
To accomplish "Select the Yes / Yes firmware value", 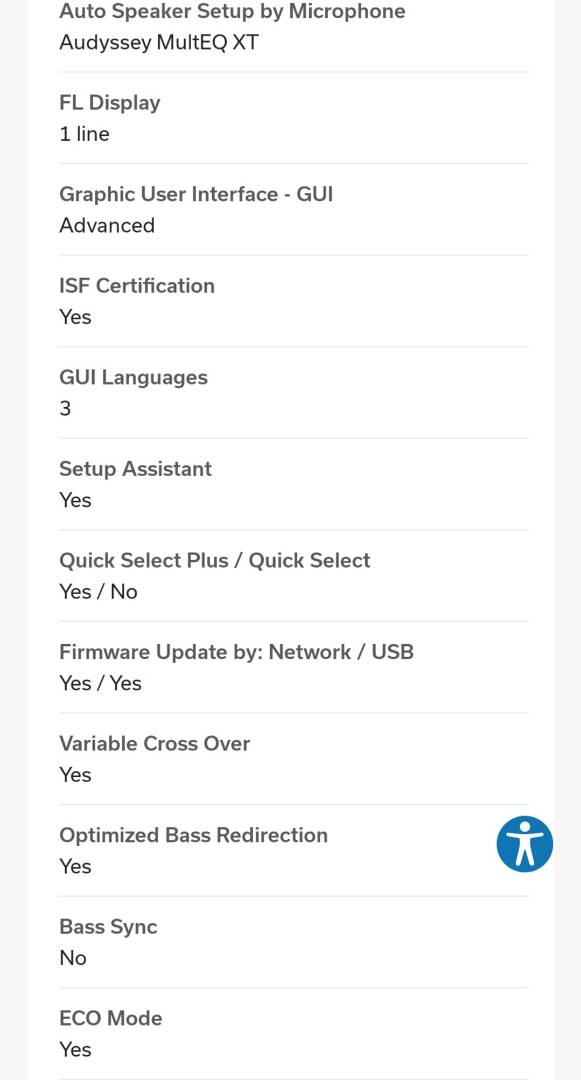I will (101, 683).
